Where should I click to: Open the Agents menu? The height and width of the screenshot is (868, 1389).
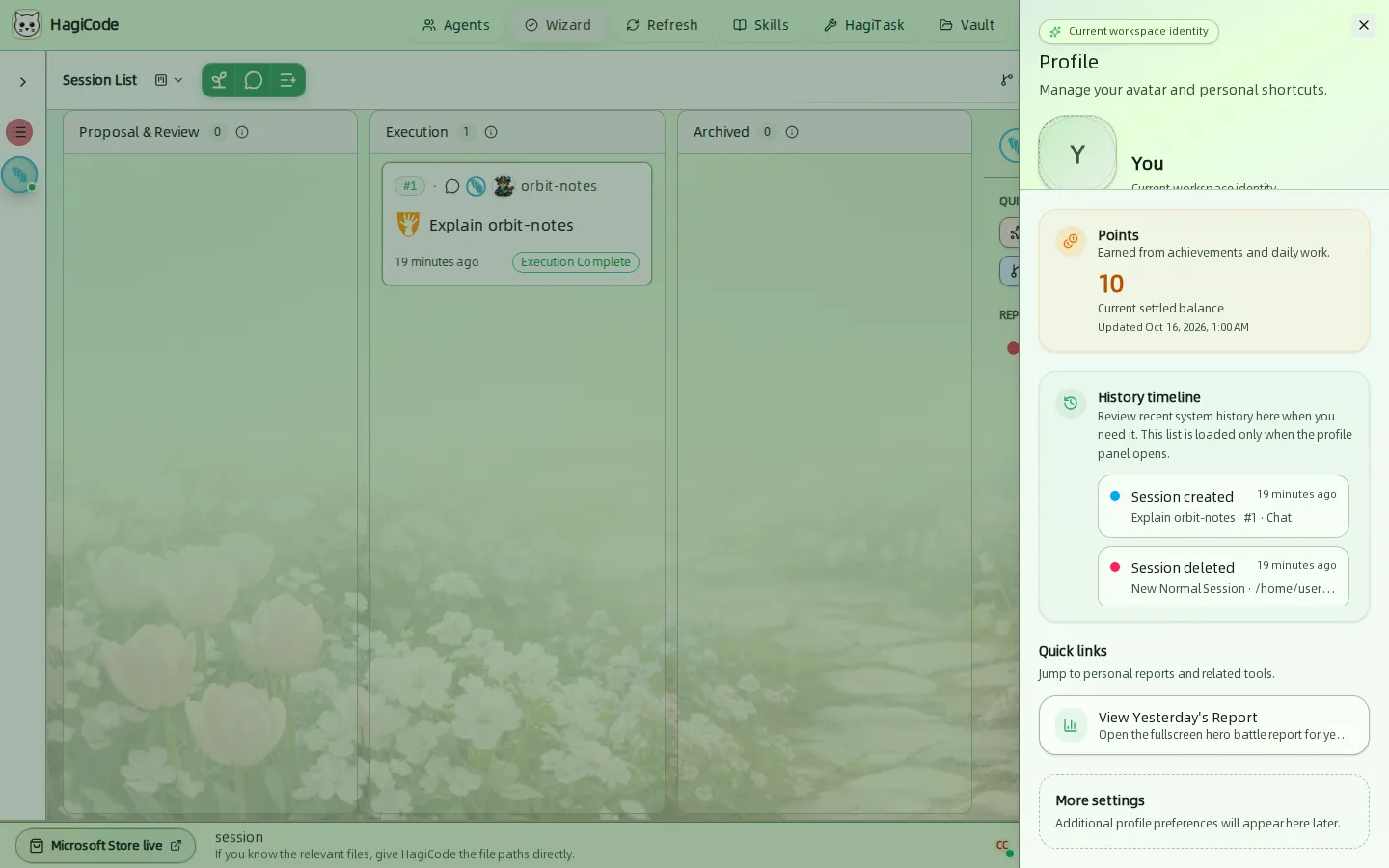point(456,25)
